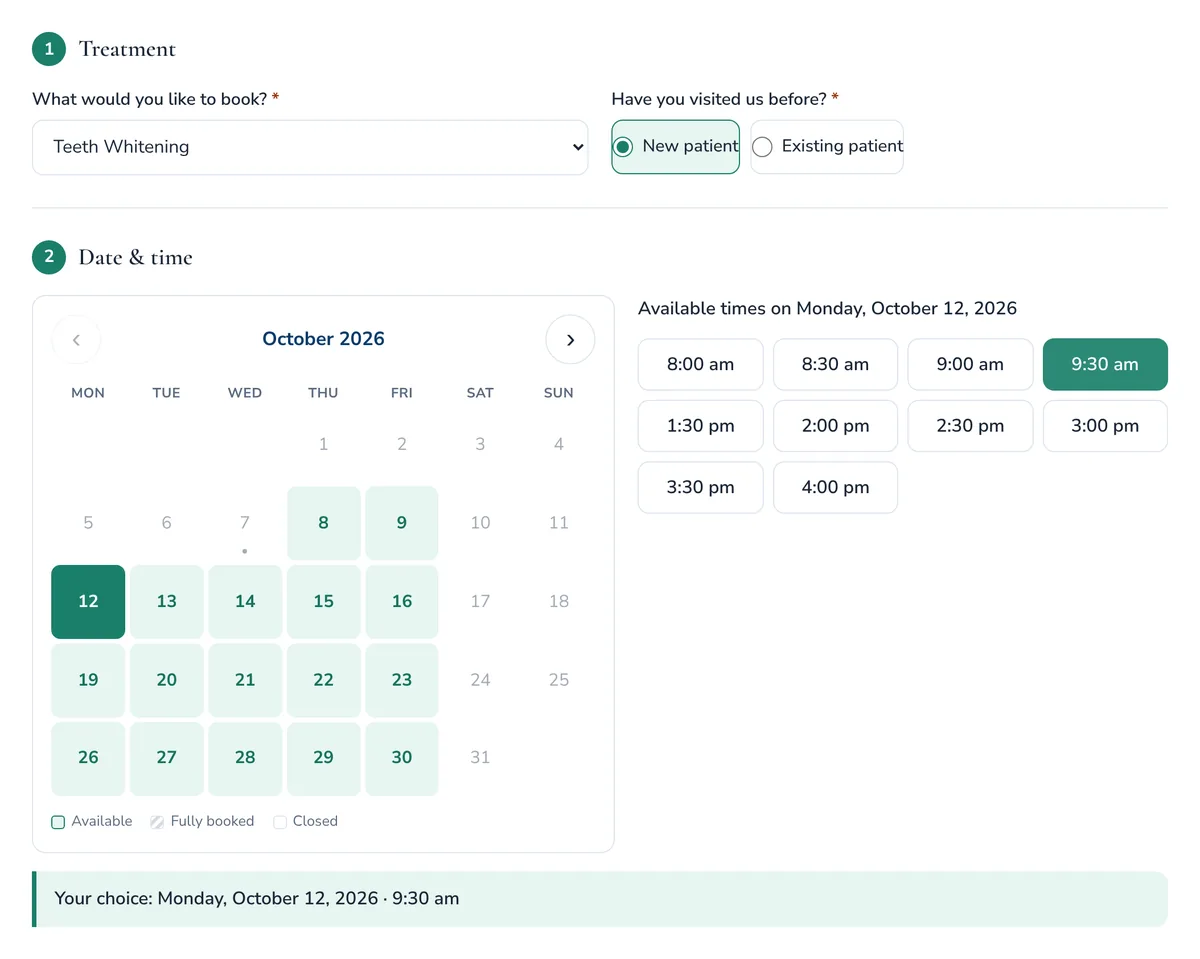Image resolution: width=1200 pixels, height=959 pixels.
Task: Choose October 22 on the calendar
Action: tap(323, 680)
